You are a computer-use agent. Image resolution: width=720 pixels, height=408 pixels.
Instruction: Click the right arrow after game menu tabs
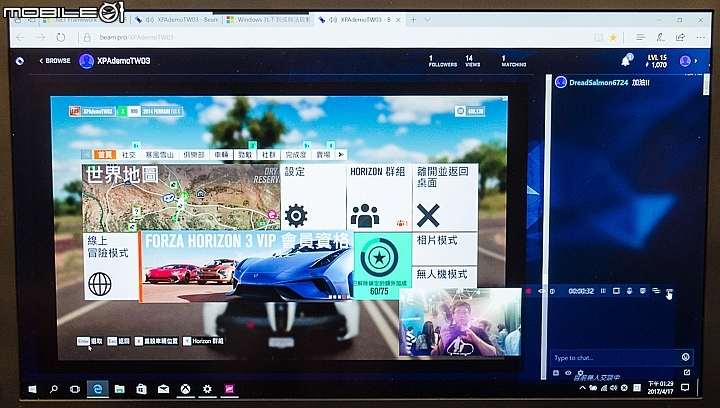coord(341,155)
